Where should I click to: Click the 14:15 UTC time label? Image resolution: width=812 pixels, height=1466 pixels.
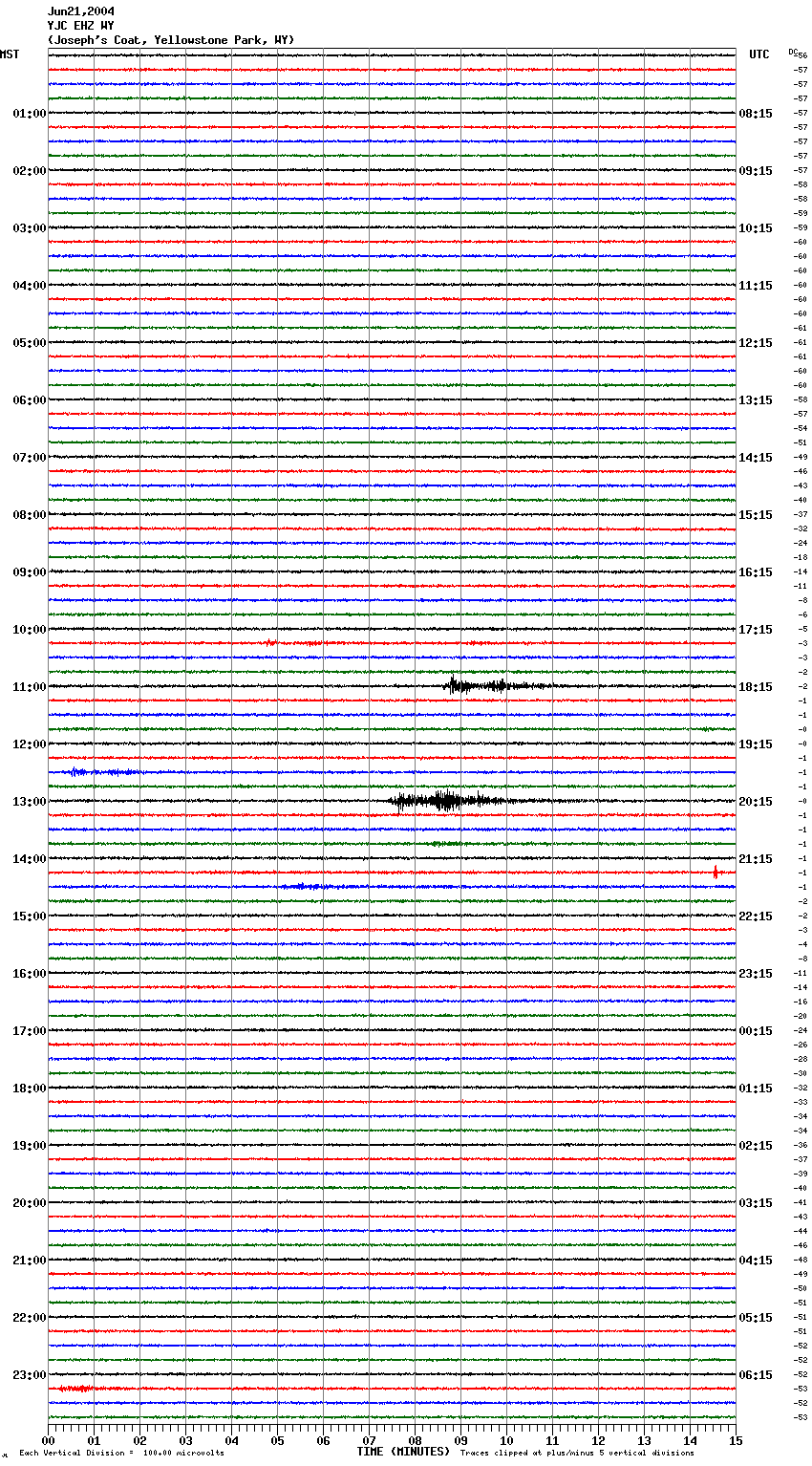point(756,458)
